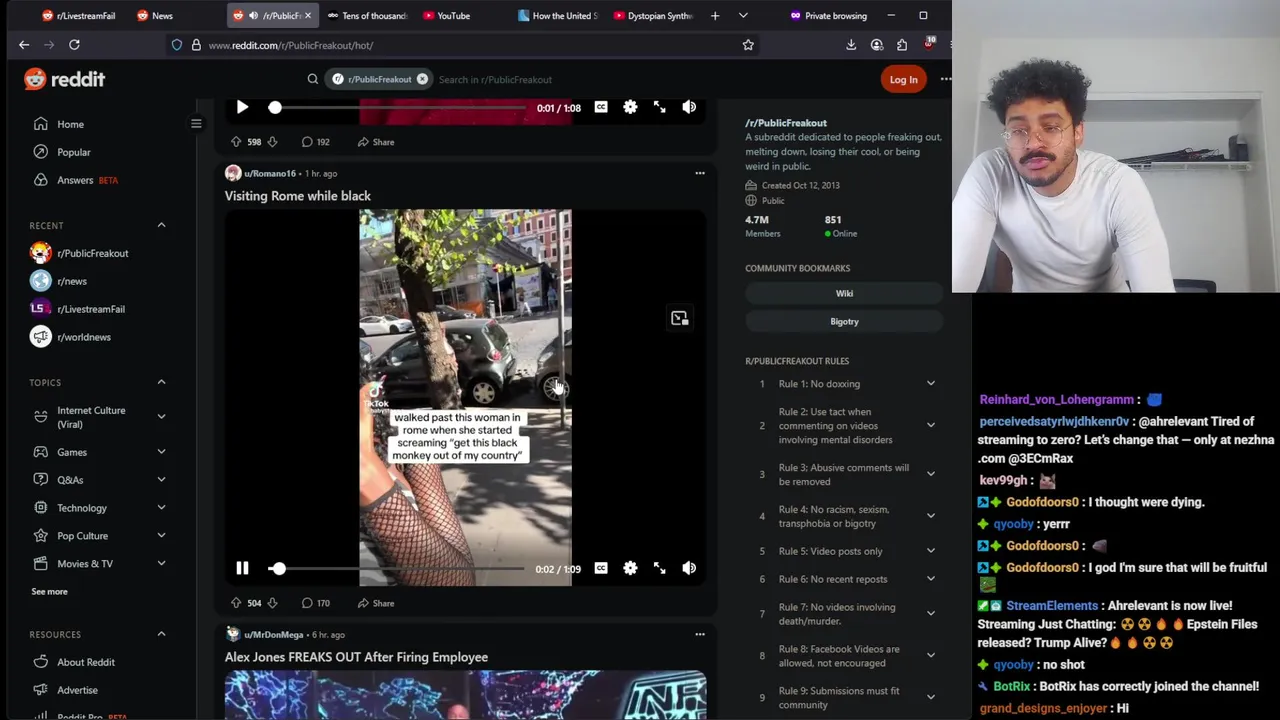Enter fullscreen on the Rome video

pyautogui.click(x=660, y=568)
